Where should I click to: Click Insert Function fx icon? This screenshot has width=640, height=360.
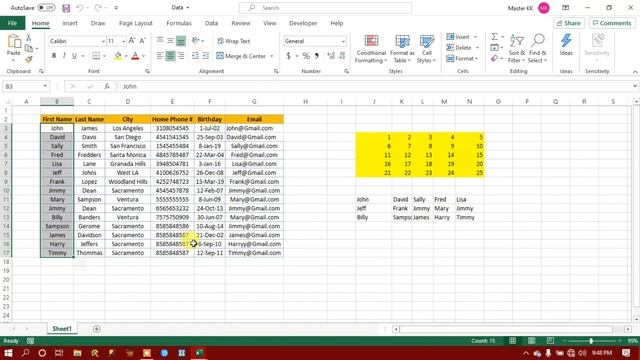tap(107, 86)
